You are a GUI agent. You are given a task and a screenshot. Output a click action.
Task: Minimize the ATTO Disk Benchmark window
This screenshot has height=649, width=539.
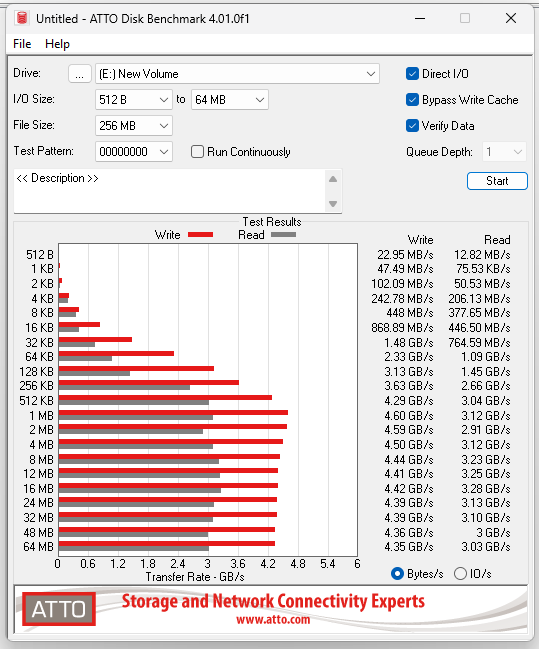(x=420, y=18)
